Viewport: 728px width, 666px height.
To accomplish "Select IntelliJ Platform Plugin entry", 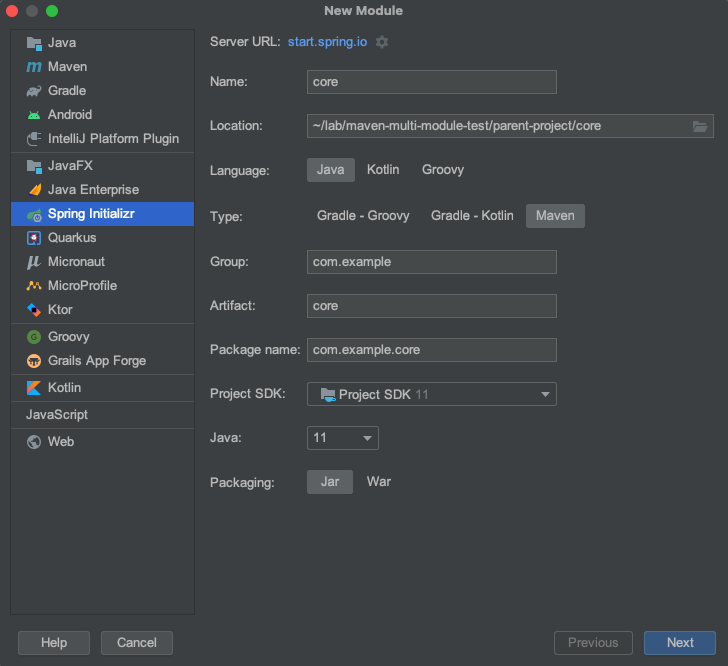I will [102, 138].
